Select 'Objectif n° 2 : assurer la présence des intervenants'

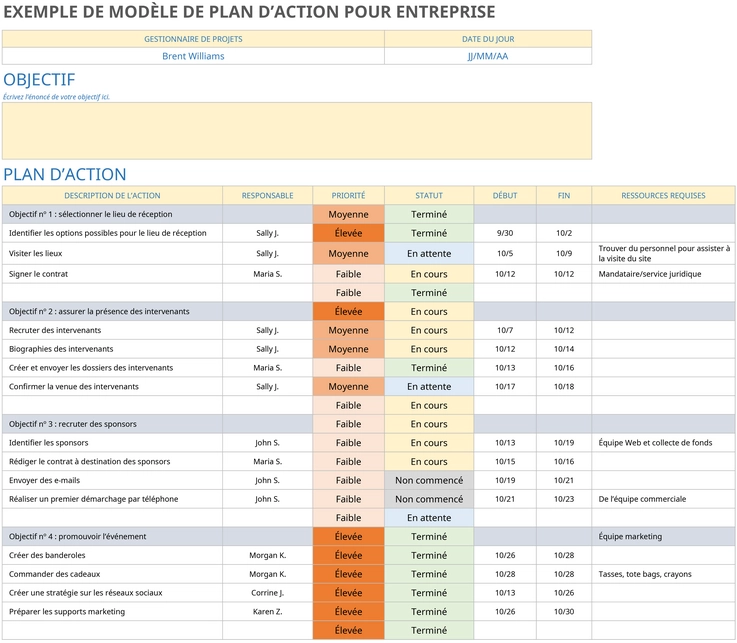[x=112, y=312]
